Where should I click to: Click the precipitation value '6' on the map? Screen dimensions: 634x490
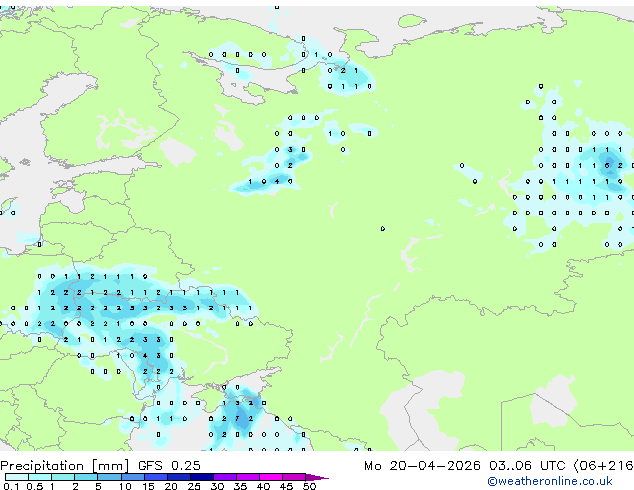(x=607, y=165)
